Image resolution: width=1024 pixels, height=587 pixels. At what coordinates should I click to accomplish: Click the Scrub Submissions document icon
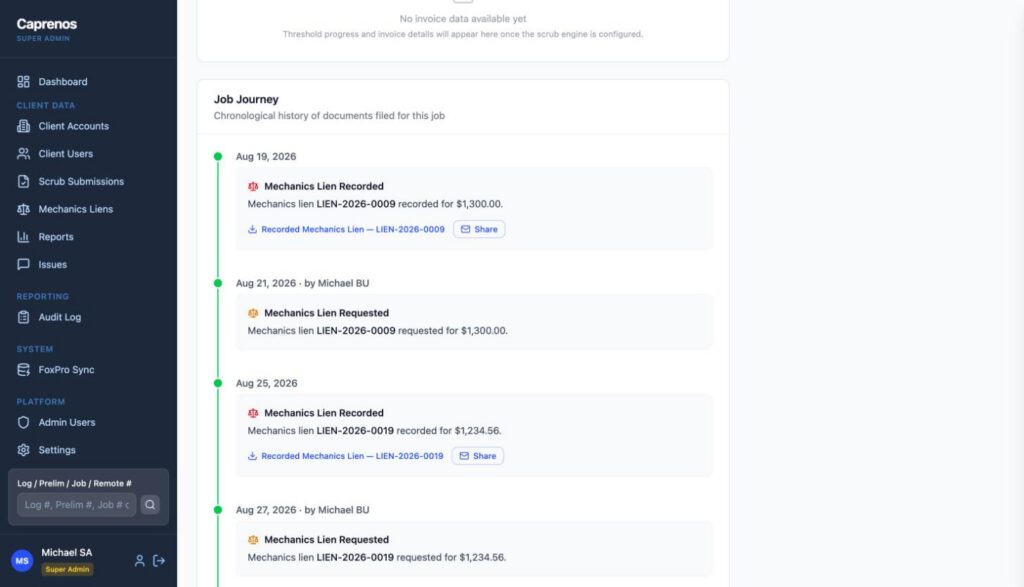[x=24, y=182]
